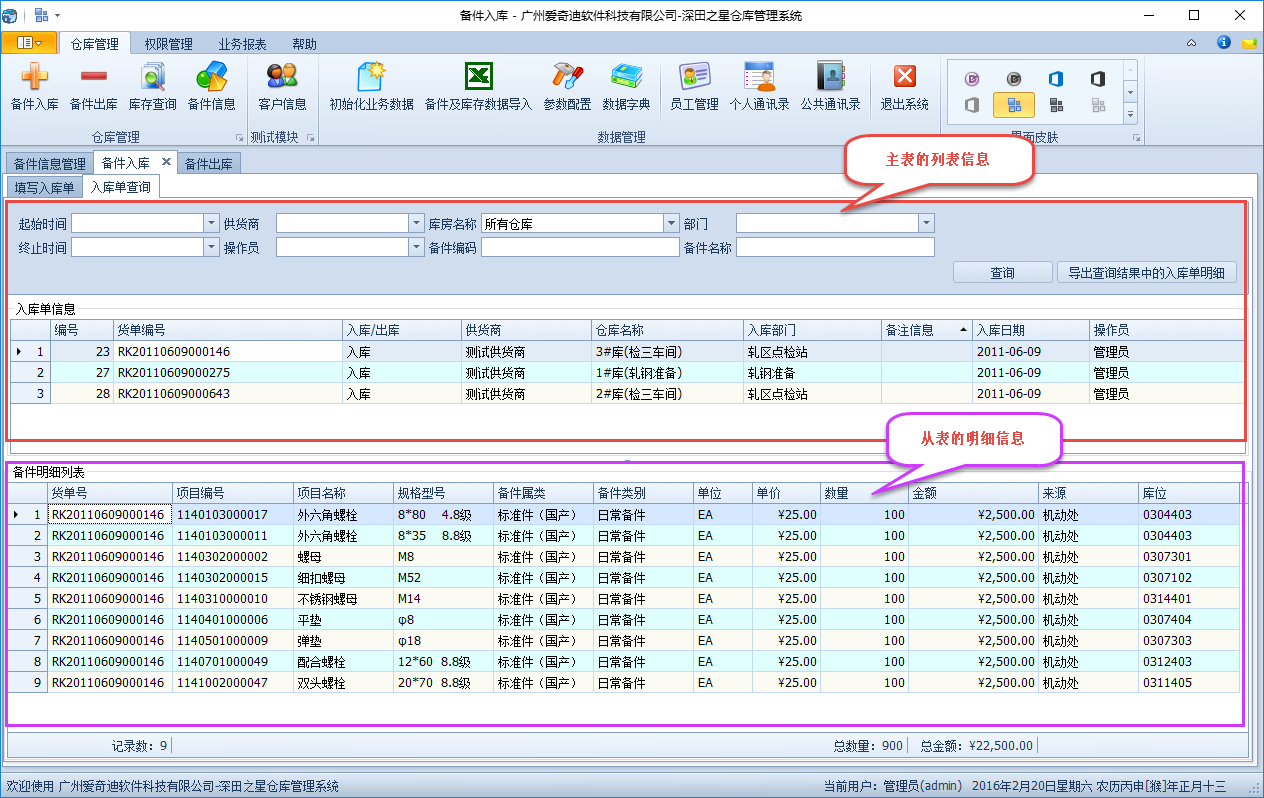Select the gray Office skin icon
This screenshot has height=798, width=1264.
tap(971, 105)
